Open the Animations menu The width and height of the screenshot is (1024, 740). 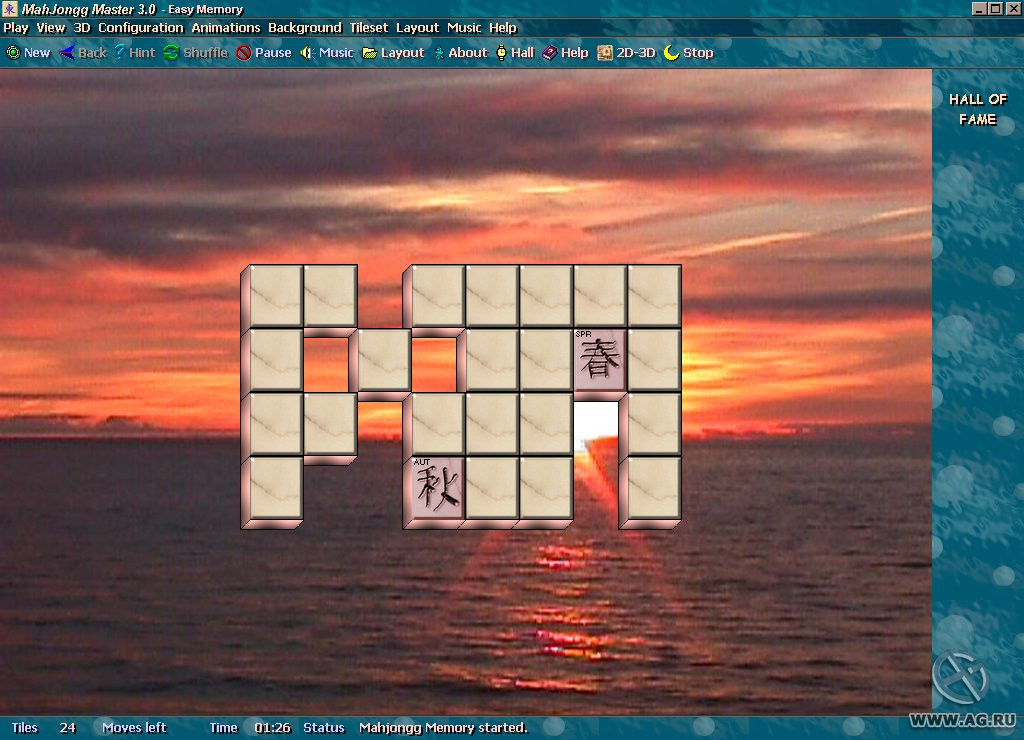click(225, 28)
